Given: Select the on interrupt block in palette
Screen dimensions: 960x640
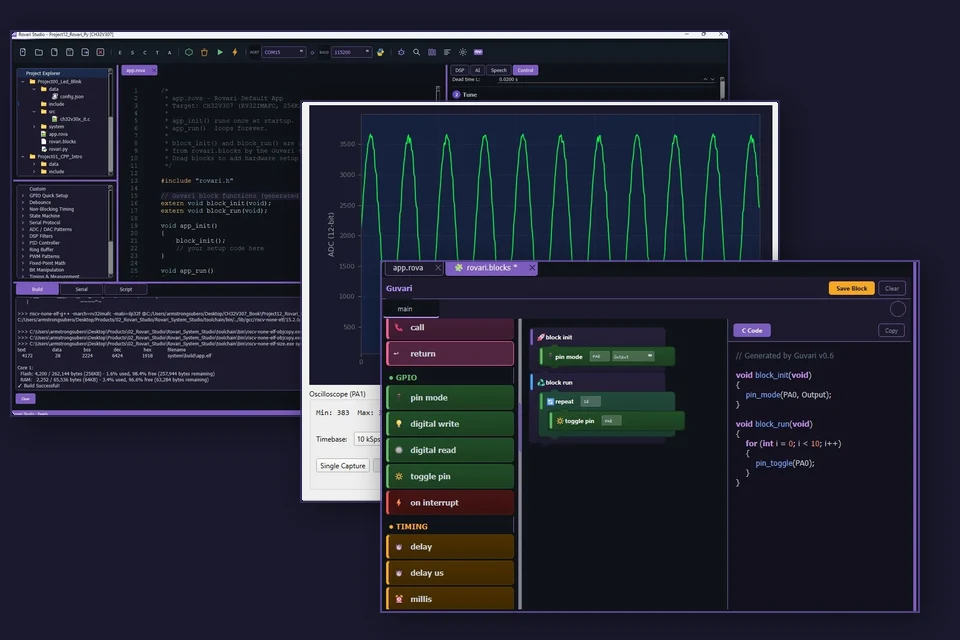Looking at the screenshot, I should coord(450,503).
